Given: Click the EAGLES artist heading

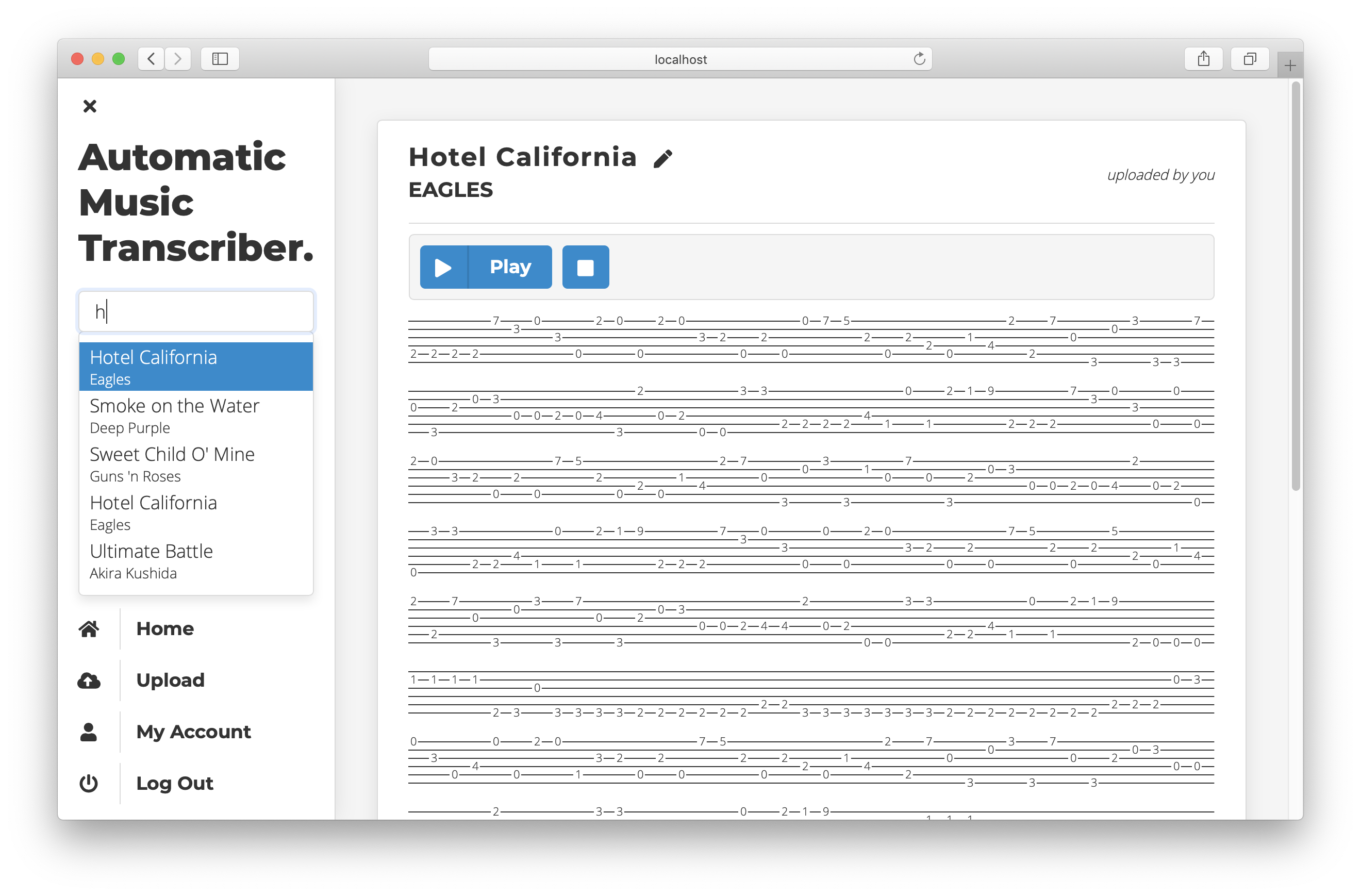Looking at the screenshot, I should (451, 190).
